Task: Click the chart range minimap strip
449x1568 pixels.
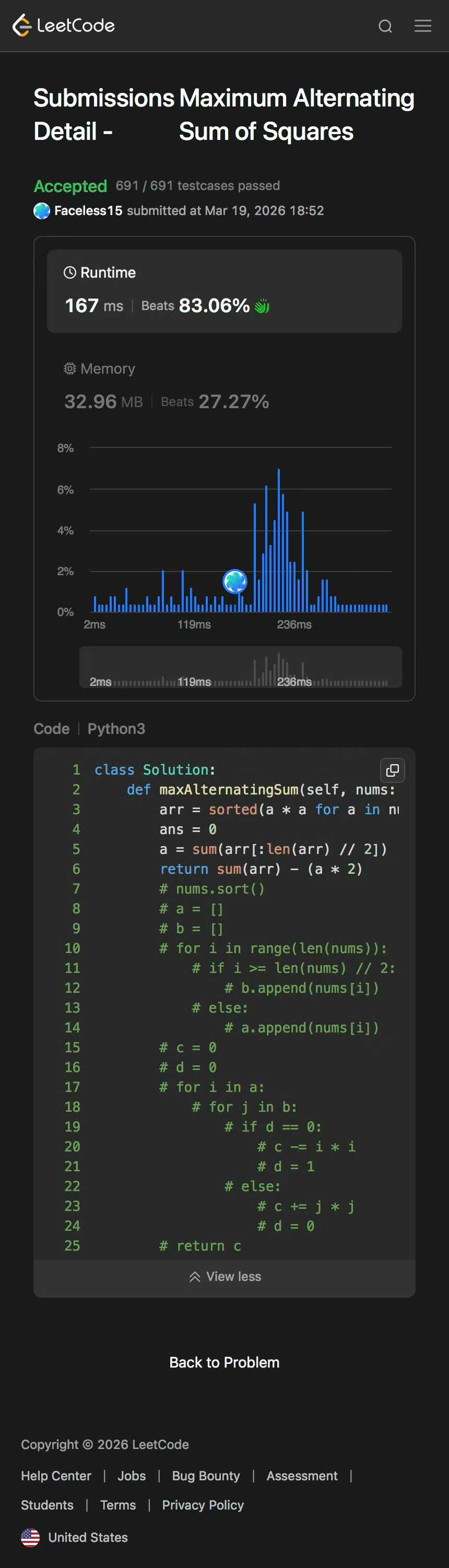Action: 241,667
